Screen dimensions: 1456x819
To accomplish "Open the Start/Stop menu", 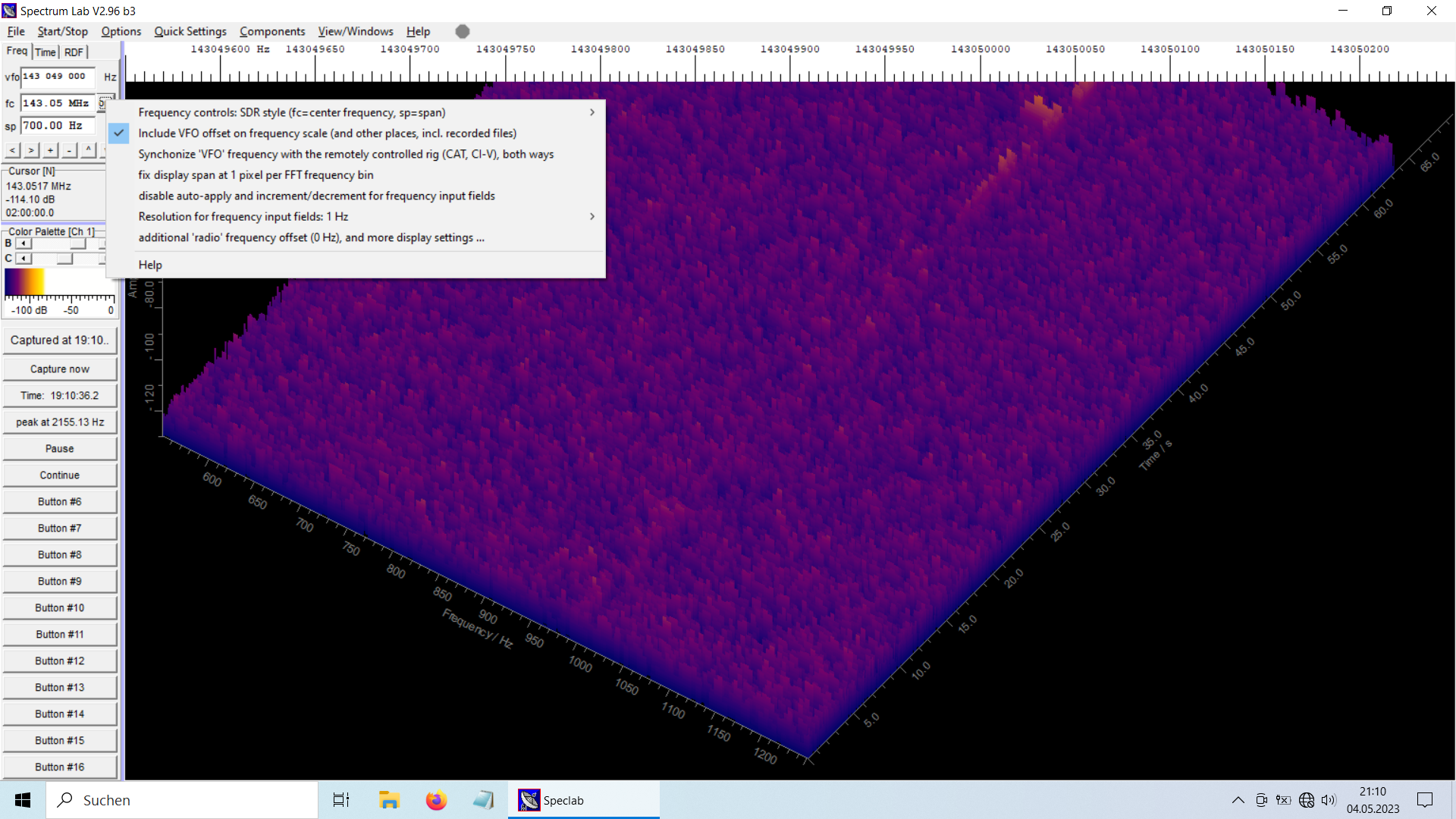I will [x=62, y=31].
